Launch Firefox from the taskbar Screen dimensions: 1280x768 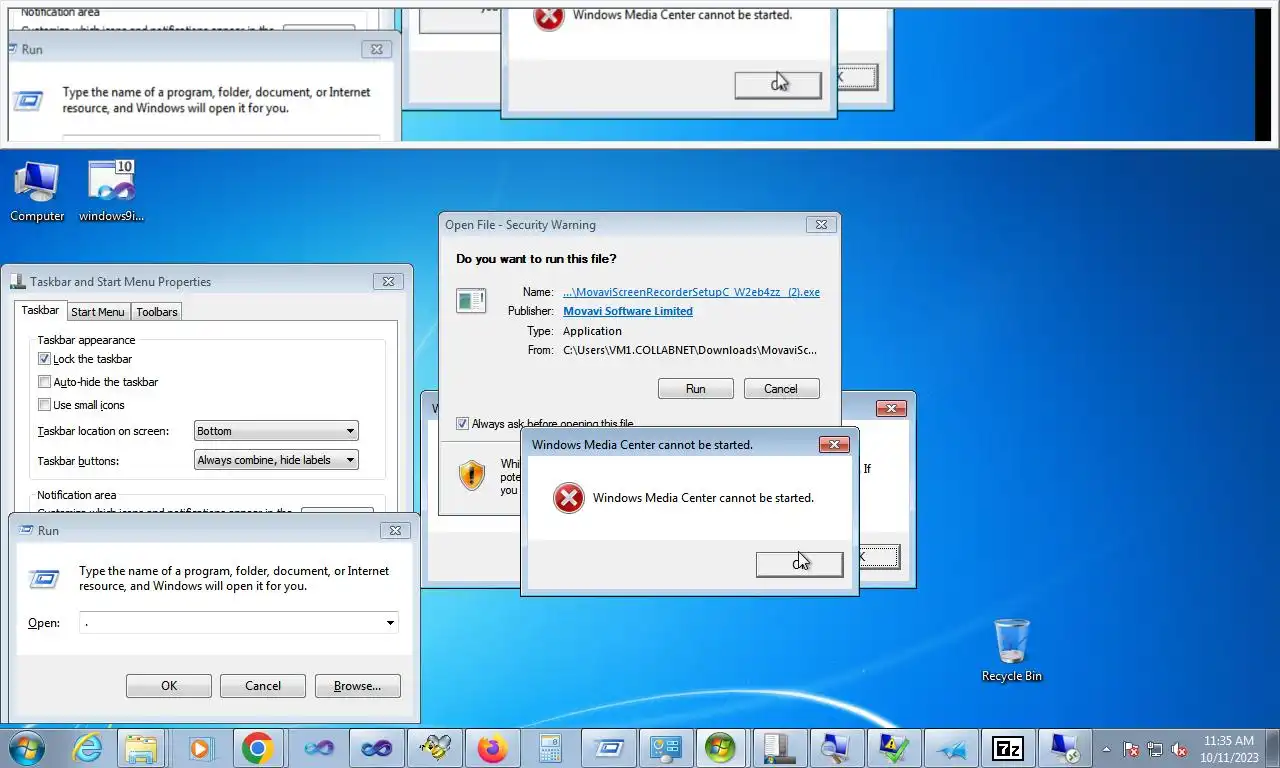(492, 748)
